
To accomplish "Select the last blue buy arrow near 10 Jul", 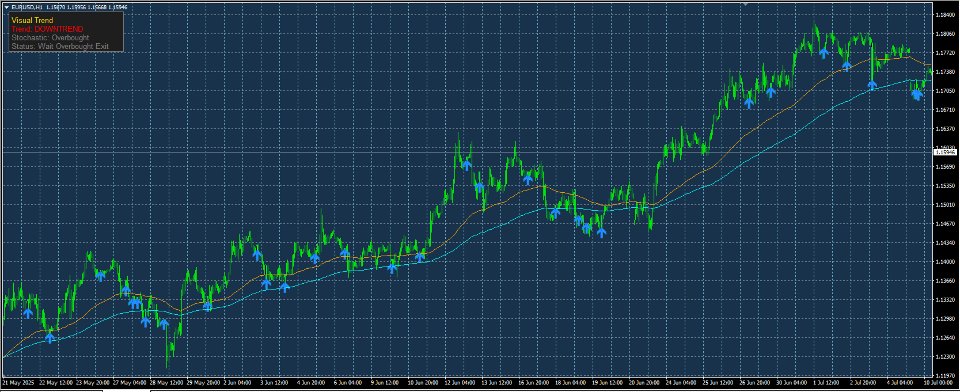I will pyautogui.click(x=917, y=94).
